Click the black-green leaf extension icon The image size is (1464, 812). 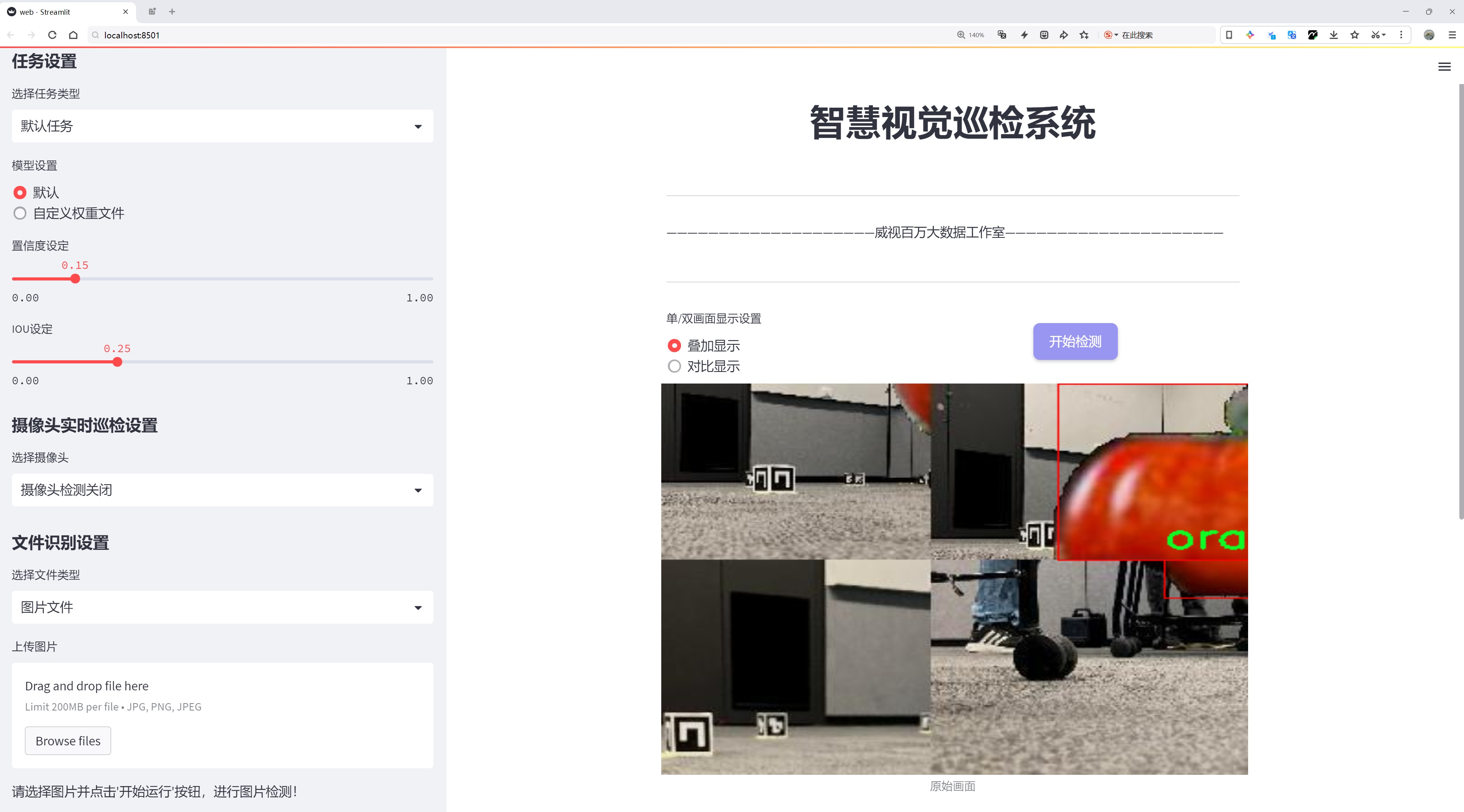pyautogui.click(x=1313, y=34)
